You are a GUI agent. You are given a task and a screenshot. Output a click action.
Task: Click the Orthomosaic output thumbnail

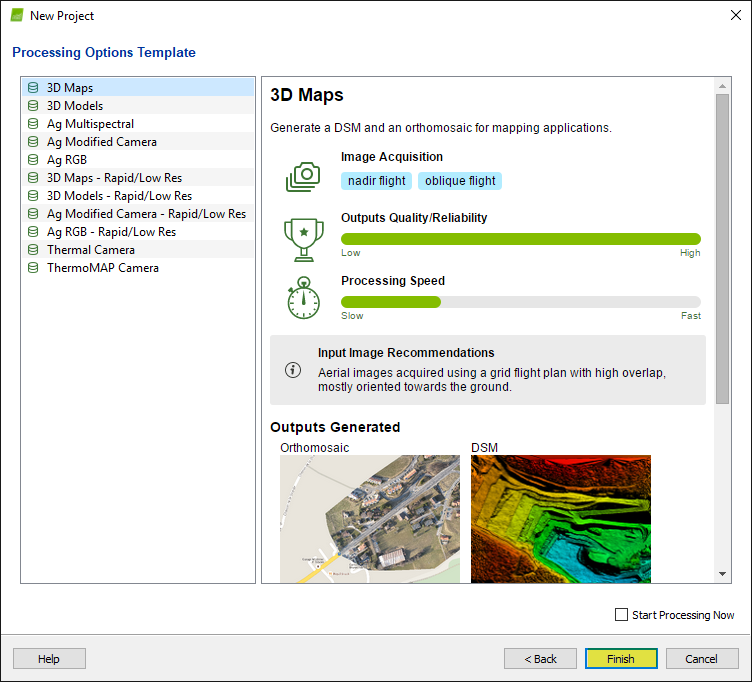(x=370, y=519)
